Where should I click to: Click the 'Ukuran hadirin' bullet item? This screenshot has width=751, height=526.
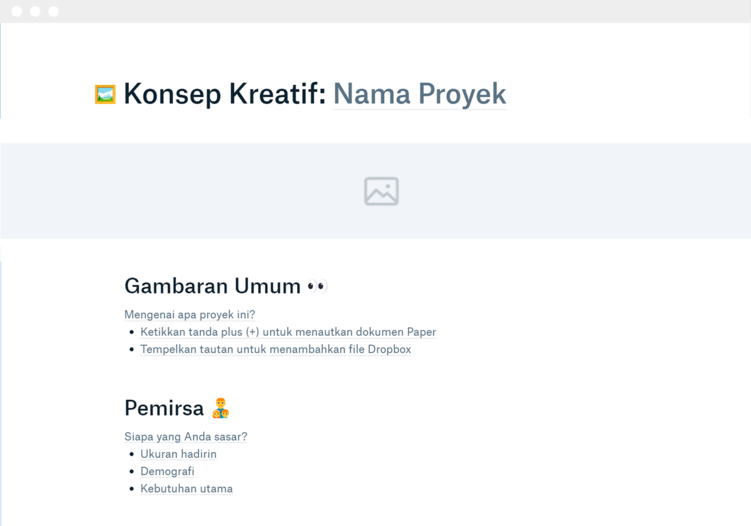tap(178, 454)
